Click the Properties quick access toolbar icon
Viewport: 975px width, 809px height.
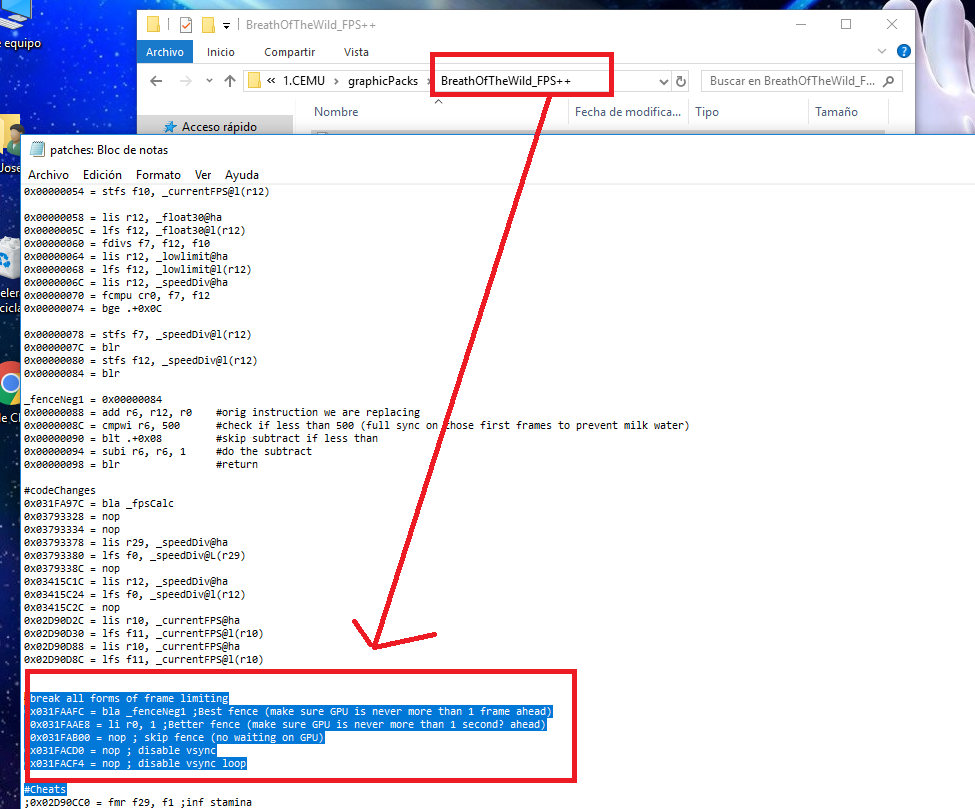(186, 25)
